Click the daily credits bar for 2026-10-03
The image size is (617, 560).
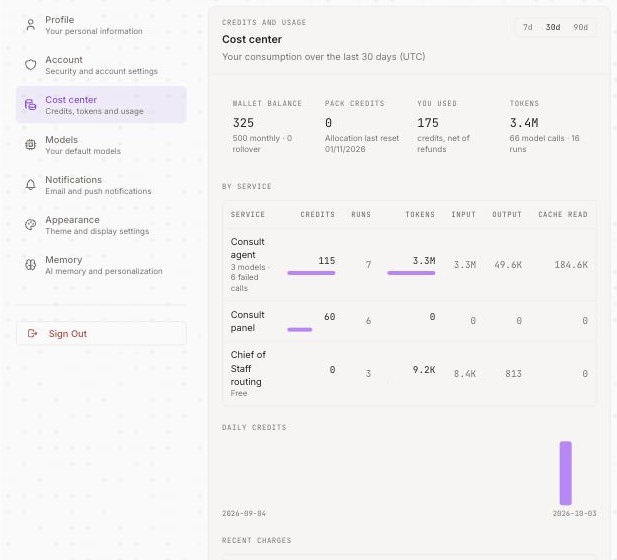[x=565, y=473]
